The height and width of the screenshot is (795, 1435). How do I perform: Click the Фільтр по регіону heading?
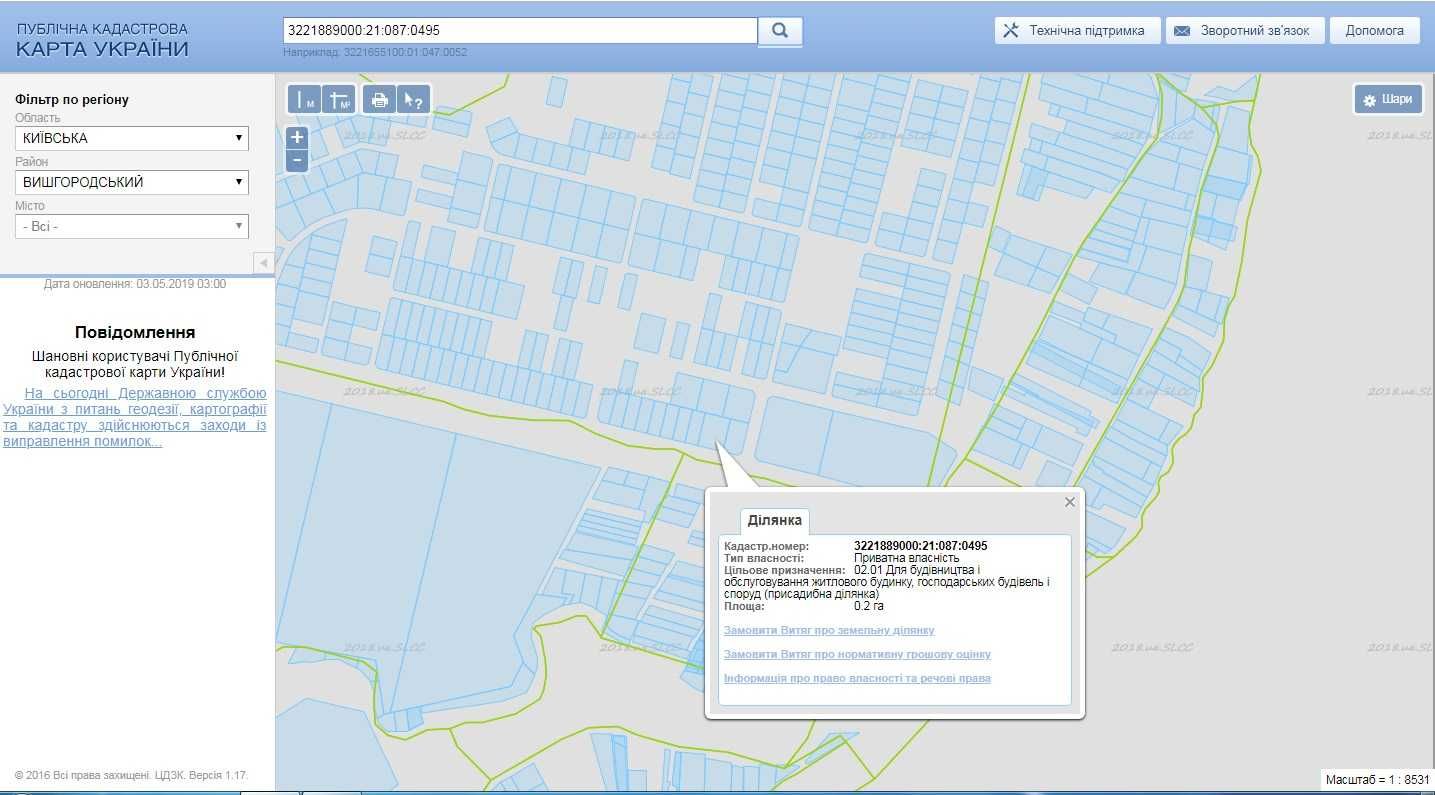(x=72, y=100)
